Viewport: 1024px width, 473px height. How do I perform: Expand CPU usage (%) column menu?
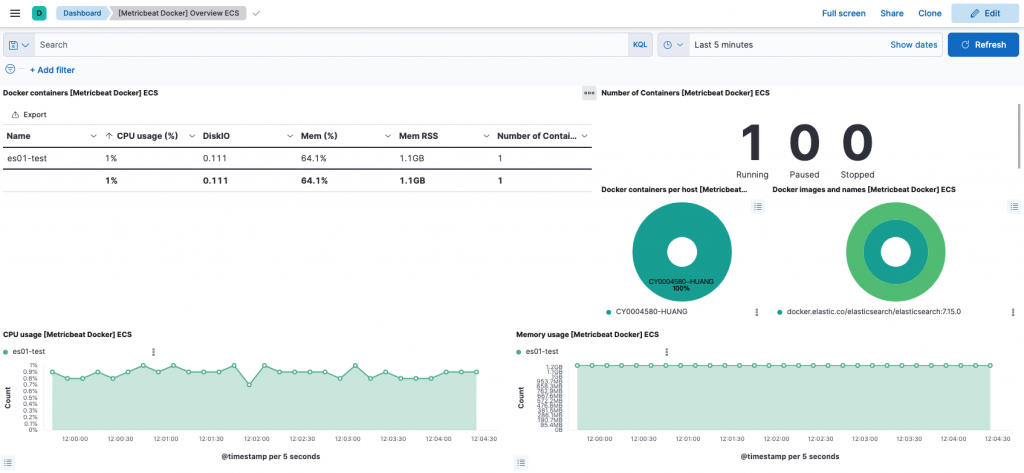[x=192, y=136]
